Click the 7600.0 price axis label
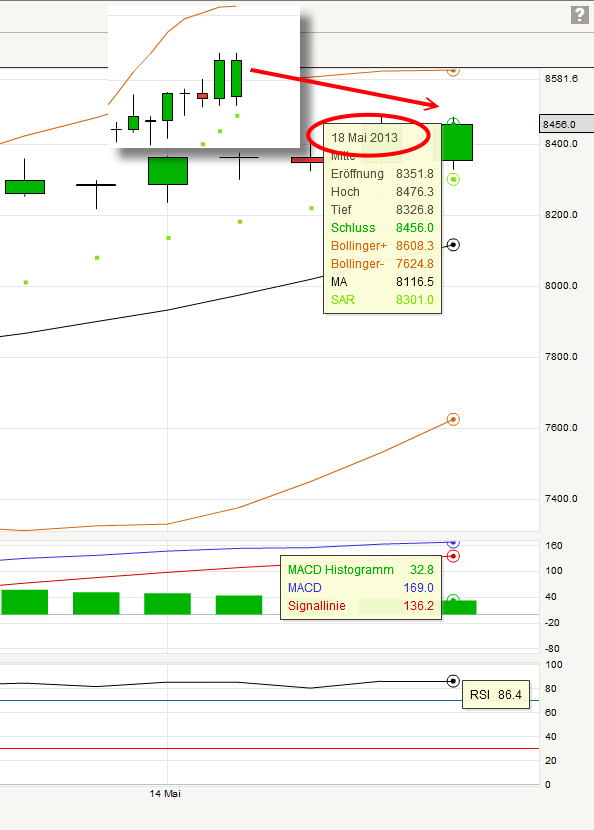Viewport: 594px width, 830px height. pyautogui.click(x=561, y=427)
